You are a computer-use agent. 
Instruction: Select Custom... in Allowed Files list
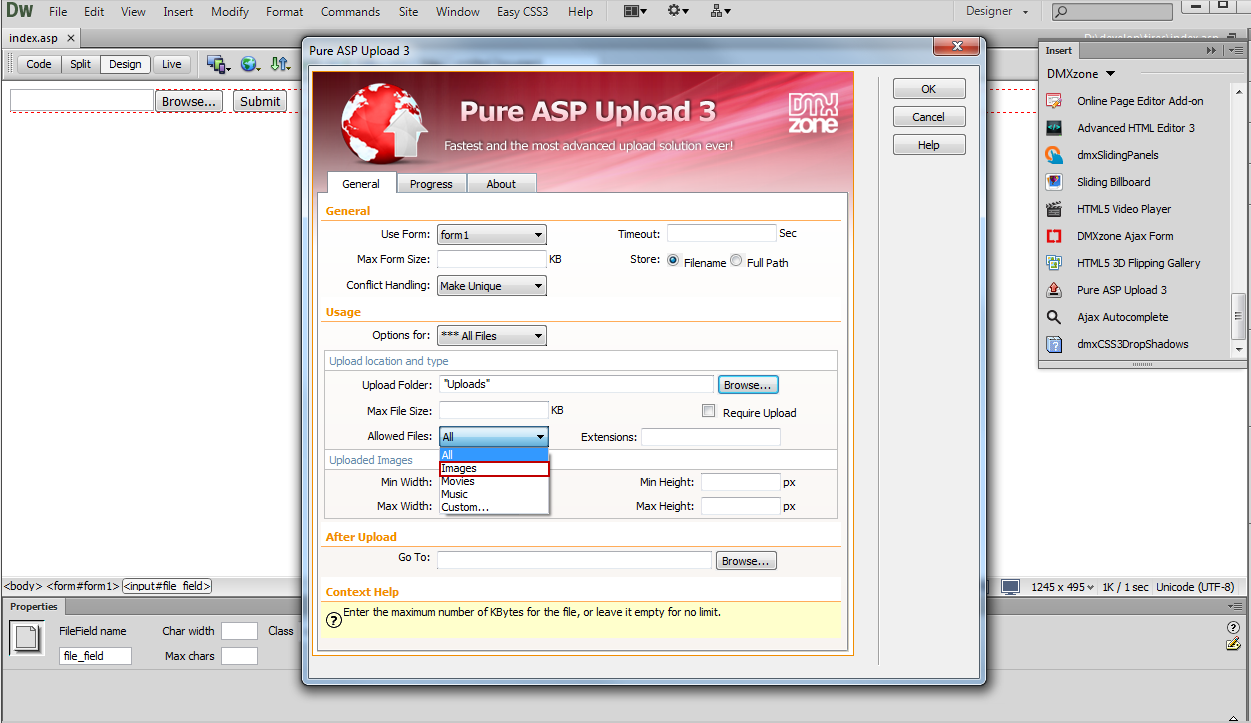494,507
